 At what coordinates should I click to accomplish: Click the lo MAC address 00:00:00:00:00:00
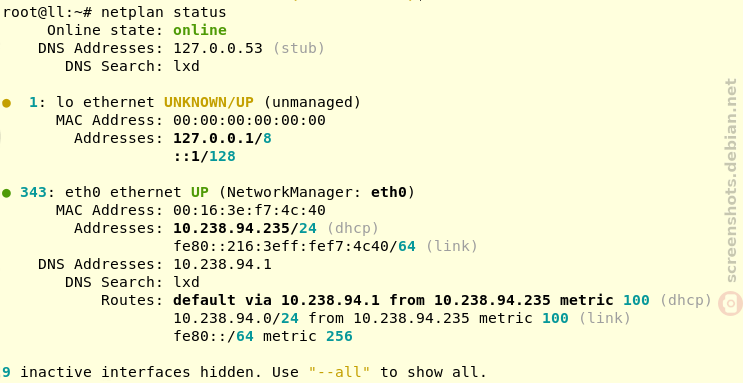pos(249,120)
